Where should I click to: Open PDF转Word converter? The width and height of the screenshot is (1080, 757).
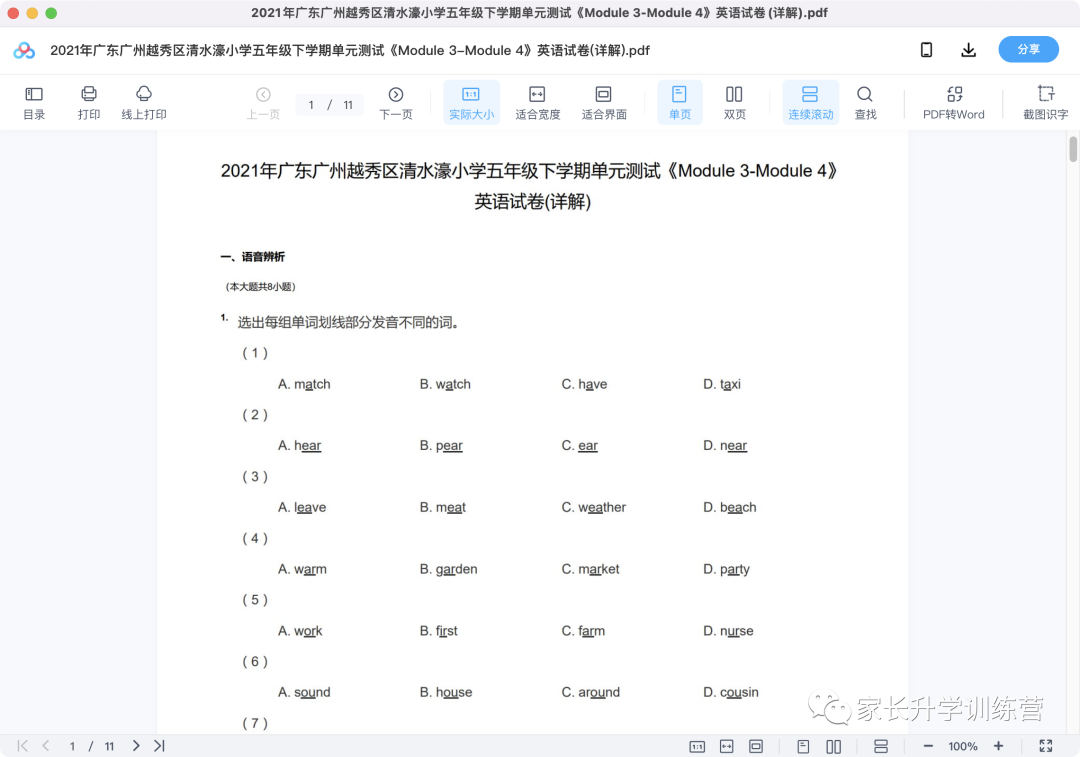click(x=954, y=103)
